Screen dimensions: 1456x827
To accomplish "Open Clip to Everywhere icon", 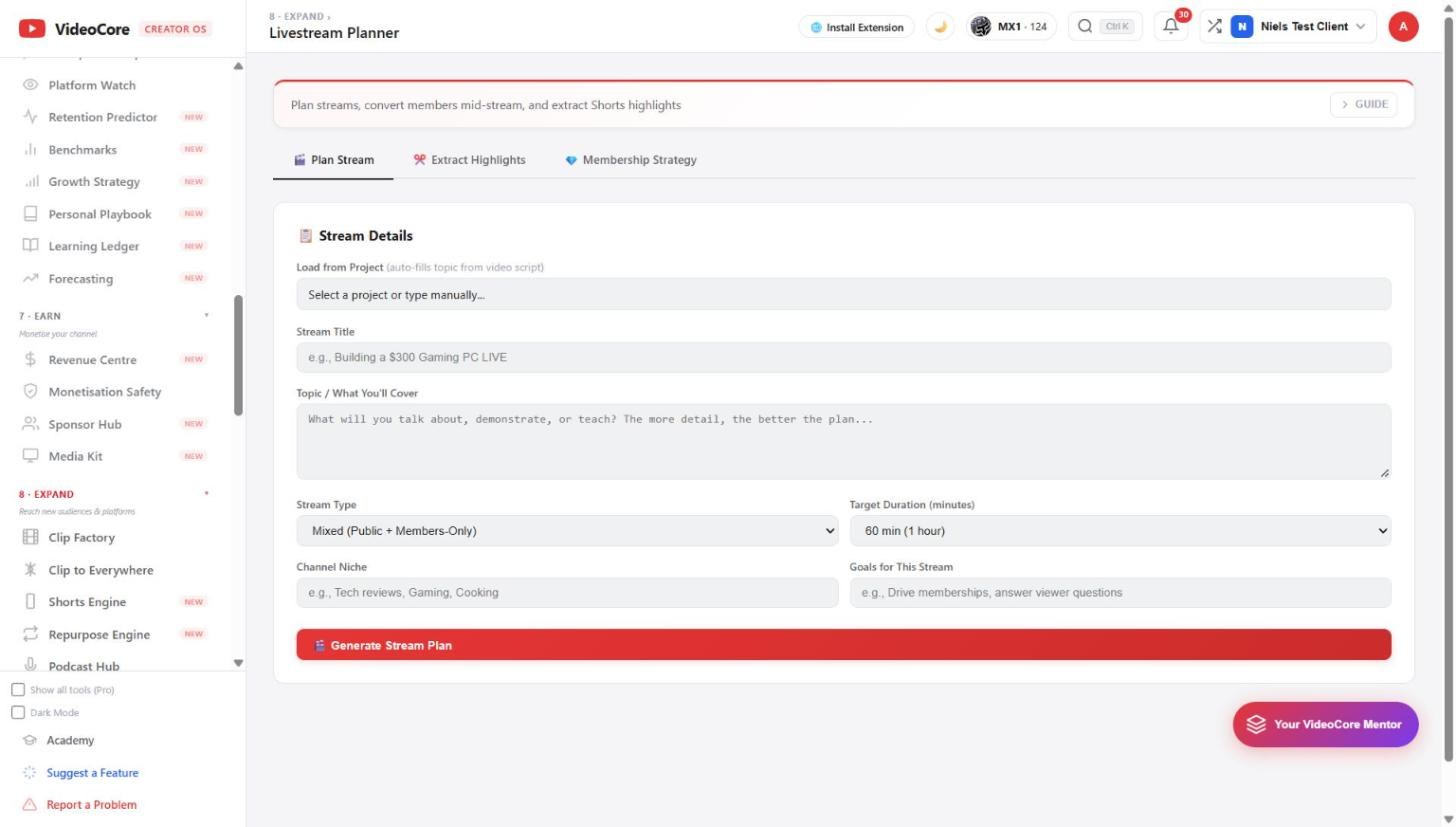I will tap(30, 569).
